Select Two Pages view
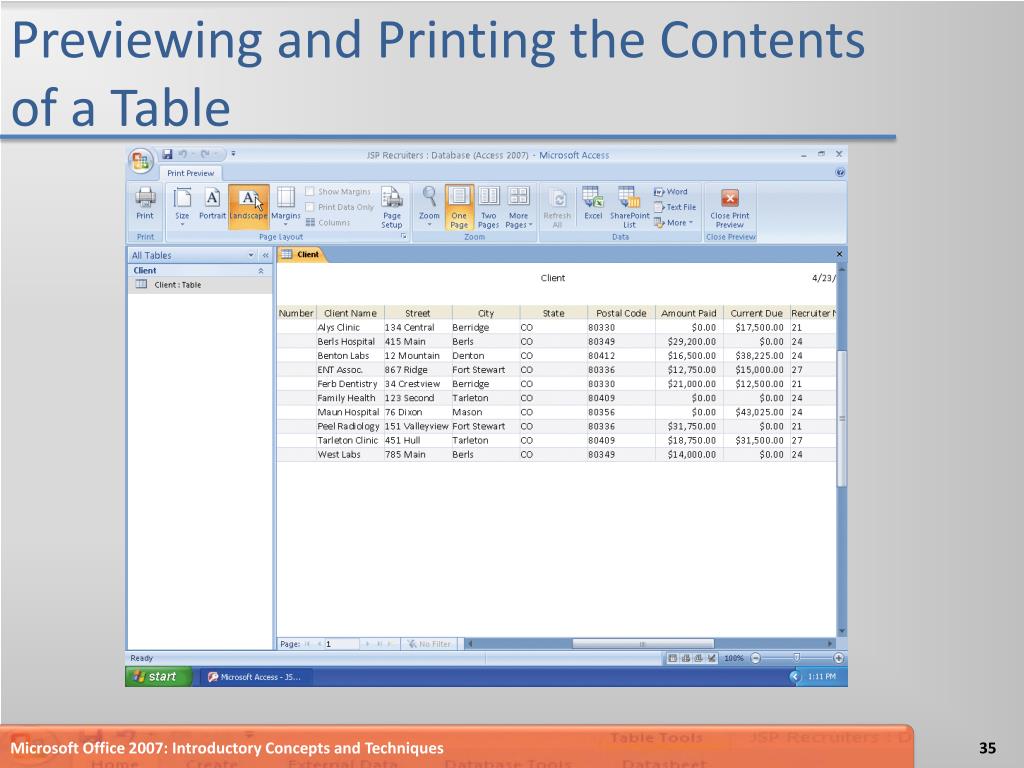Image resolution: width=1024 pixels, height=768 pixels. (488, 207)
